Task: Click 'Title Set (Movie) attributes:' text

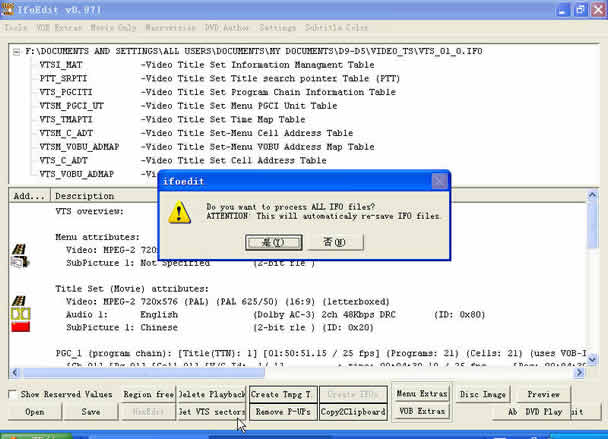Action: click(132, 289)
